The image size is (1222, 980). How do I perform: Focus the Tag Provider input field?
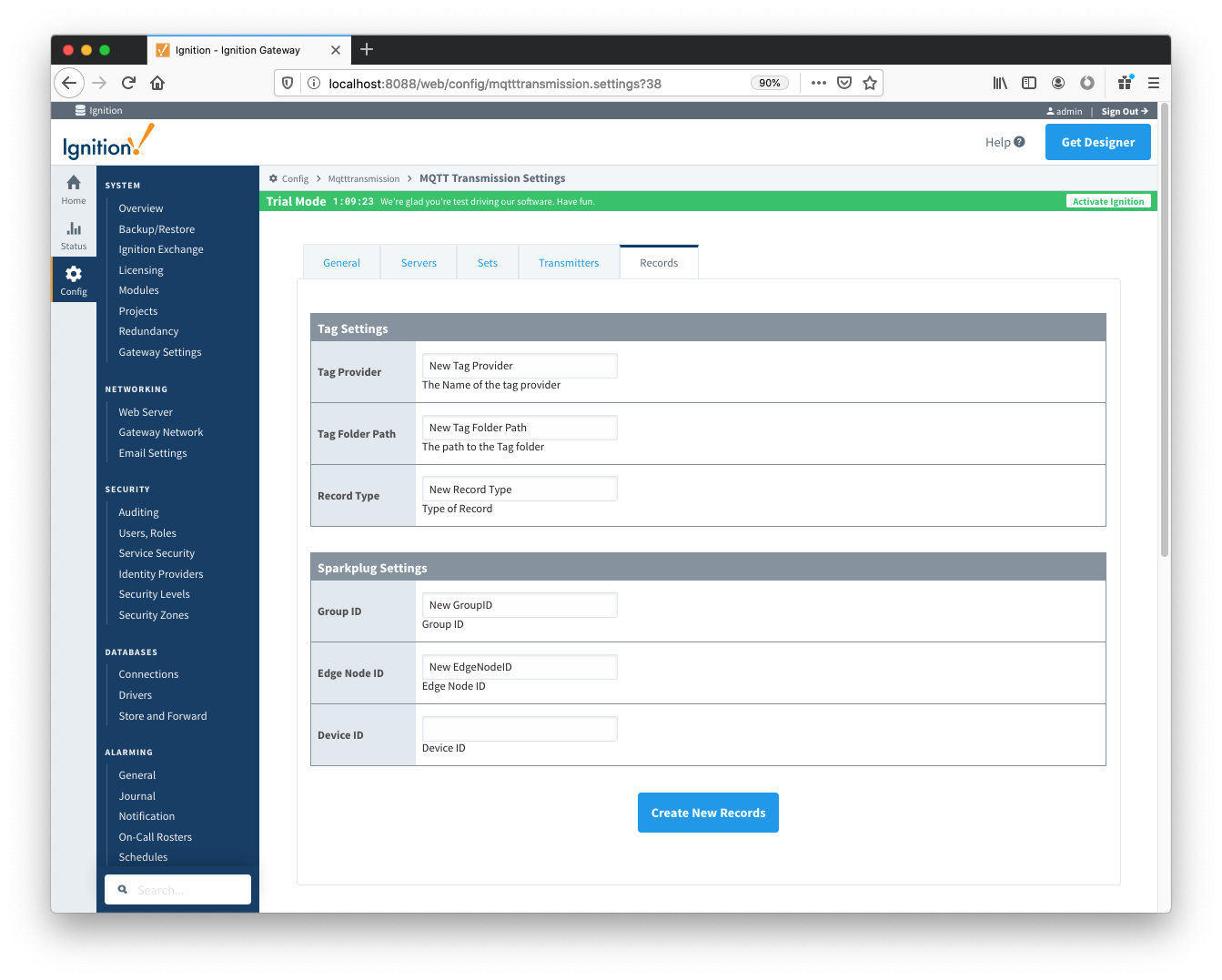coord(520,366)
